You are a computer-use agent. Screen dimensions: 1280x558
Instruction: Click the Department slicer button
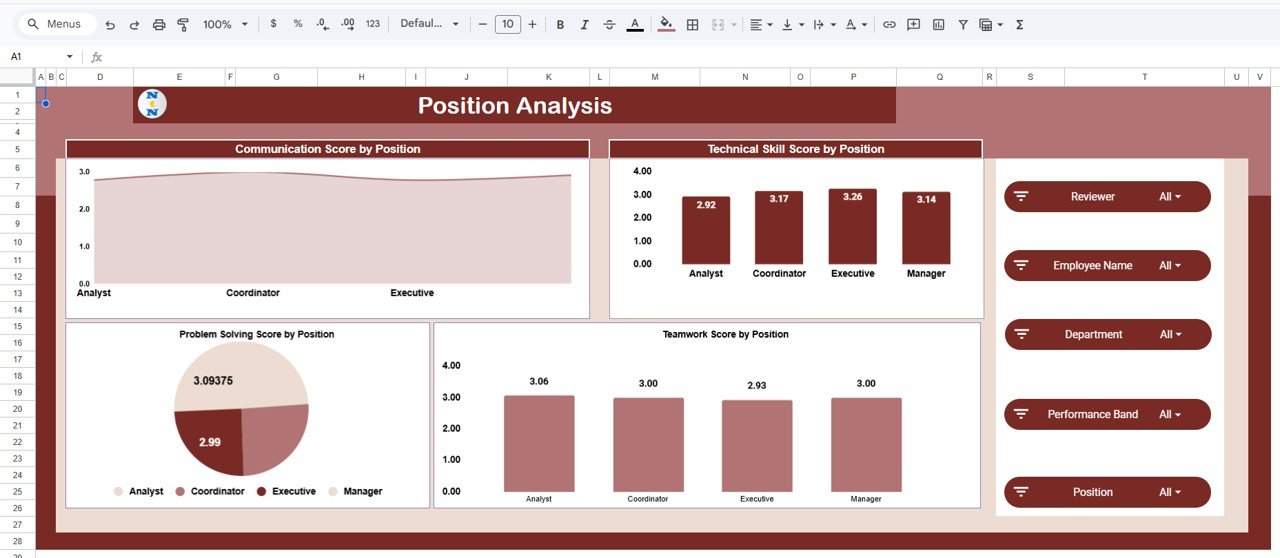pos(1107,335)
